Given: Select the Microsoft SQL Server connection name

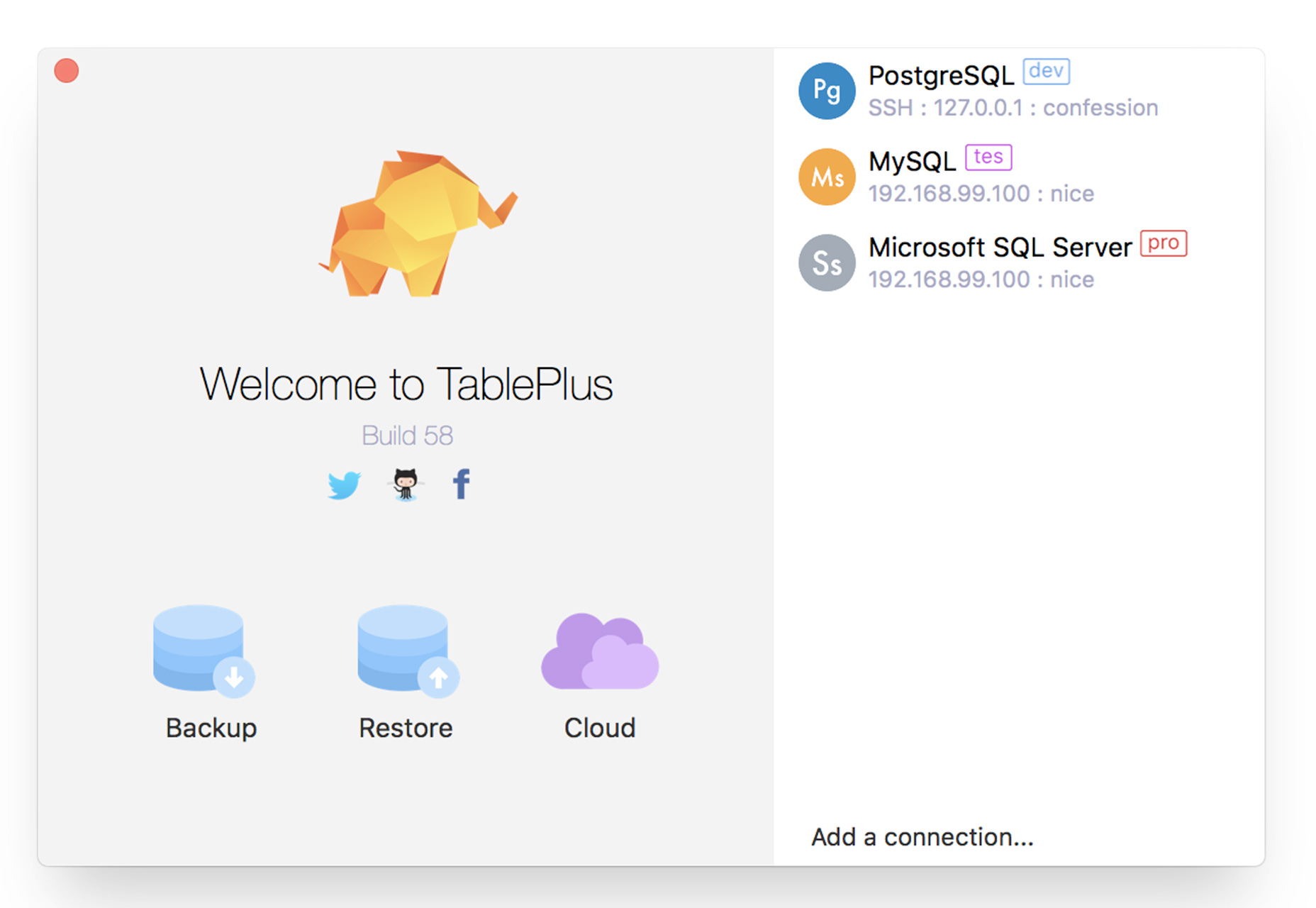Looking at the screenshot, I should click(x=1000, y=248).
